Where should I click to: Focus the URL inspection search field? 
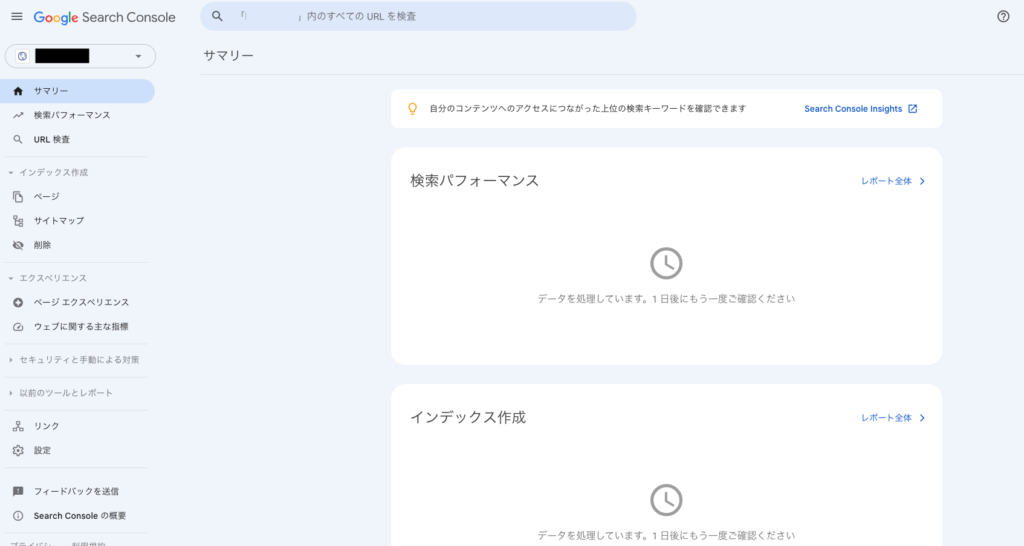click(x=418, y=16)
